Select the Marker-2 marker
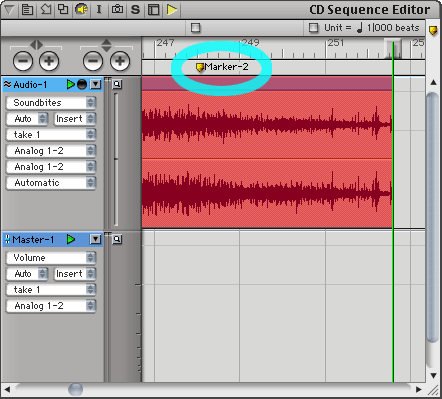The width and height of the screenshot is (442, 399). pos(222,67)
